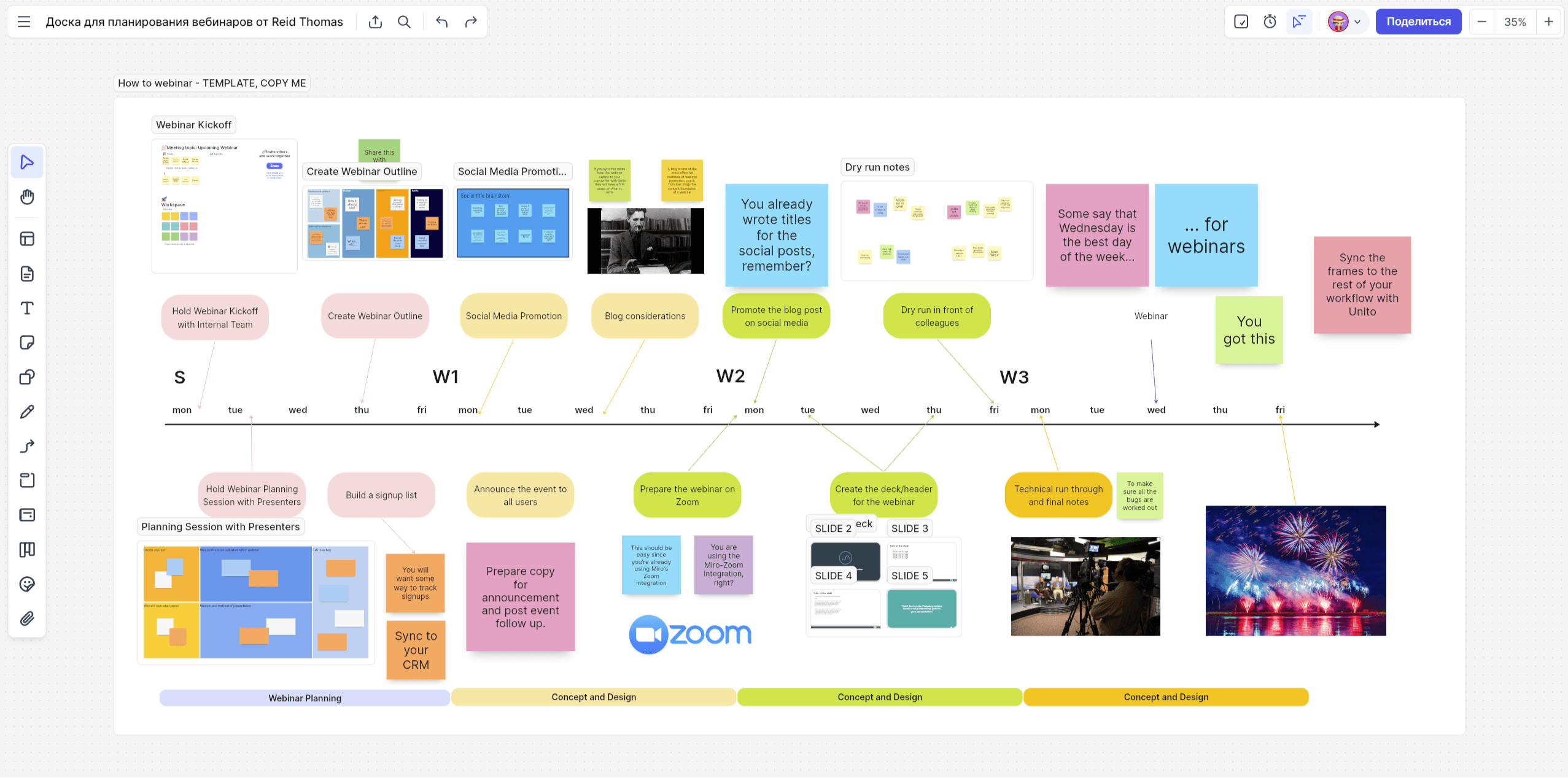1568x778 pixels.
Task: Select the shapes tool
Action: [27, 377]
